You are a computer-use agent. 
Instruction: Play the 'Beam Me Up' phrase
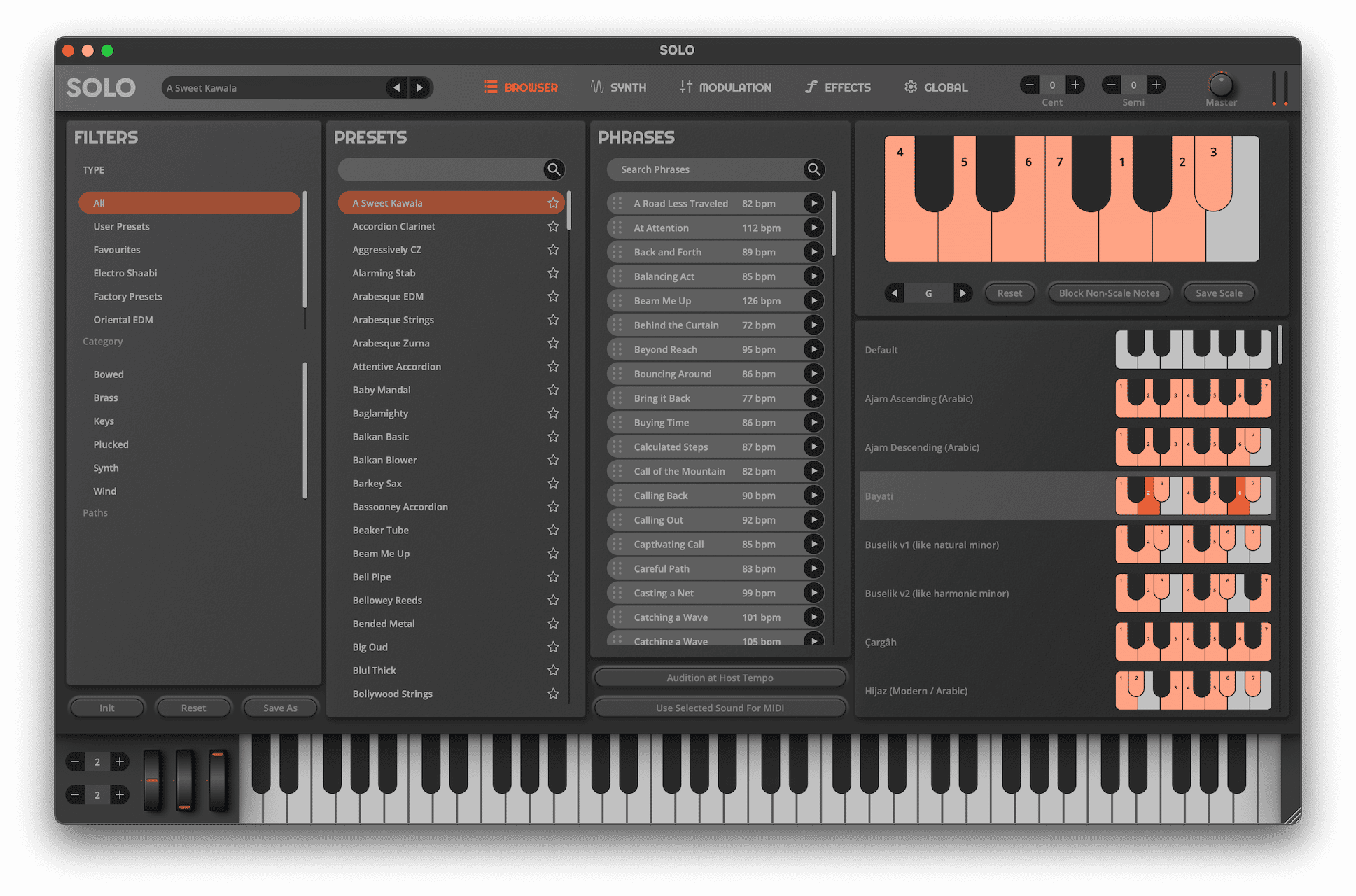point(813,301)
